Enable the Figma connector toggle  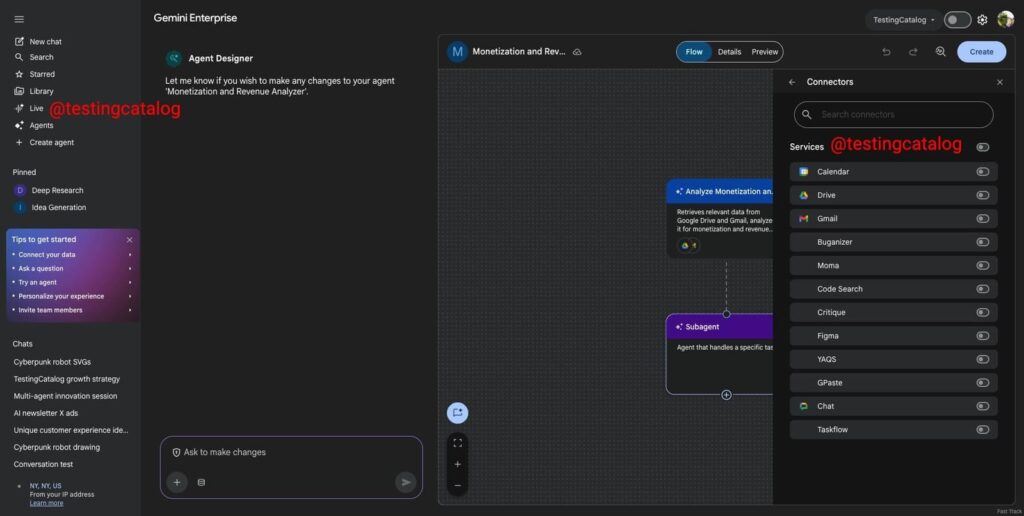[983, 336]
